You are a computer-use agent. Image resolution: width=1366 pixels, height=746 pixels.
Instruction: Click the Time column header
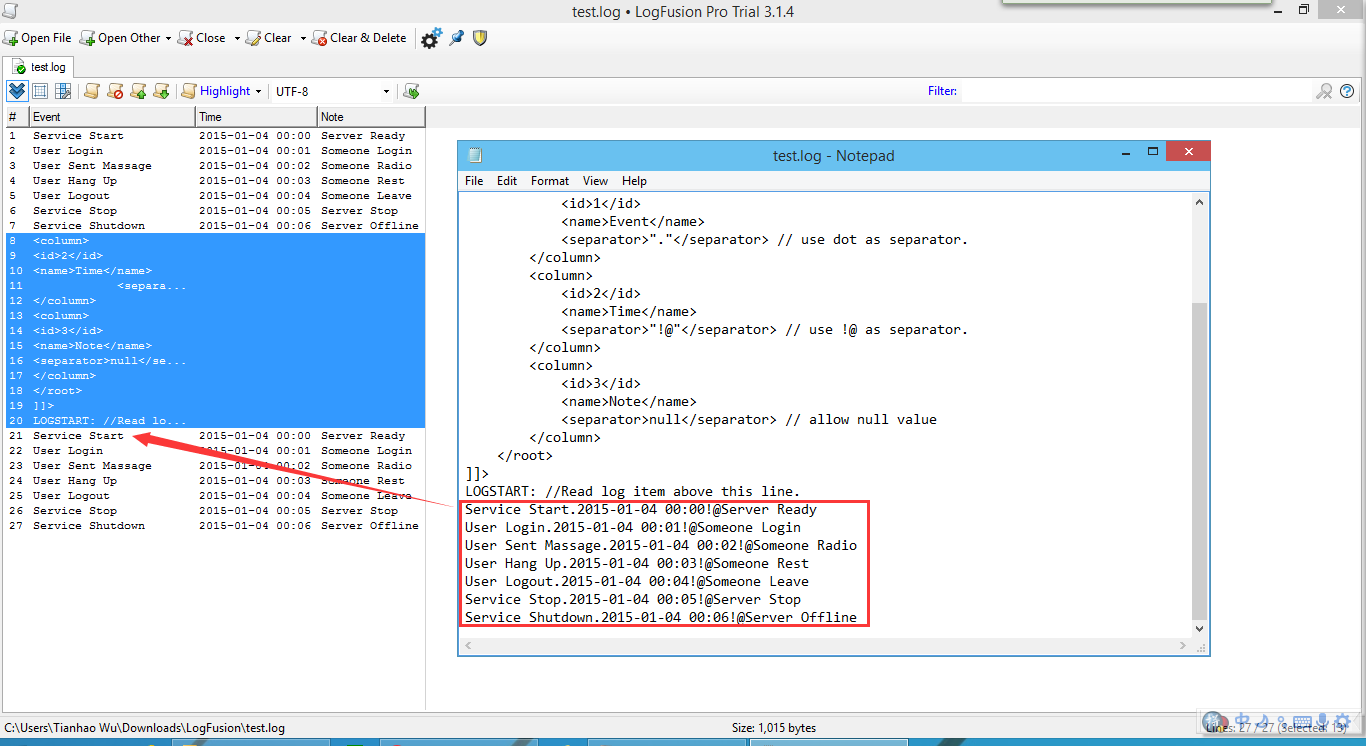pyautogui.click(x=256, y=117)
